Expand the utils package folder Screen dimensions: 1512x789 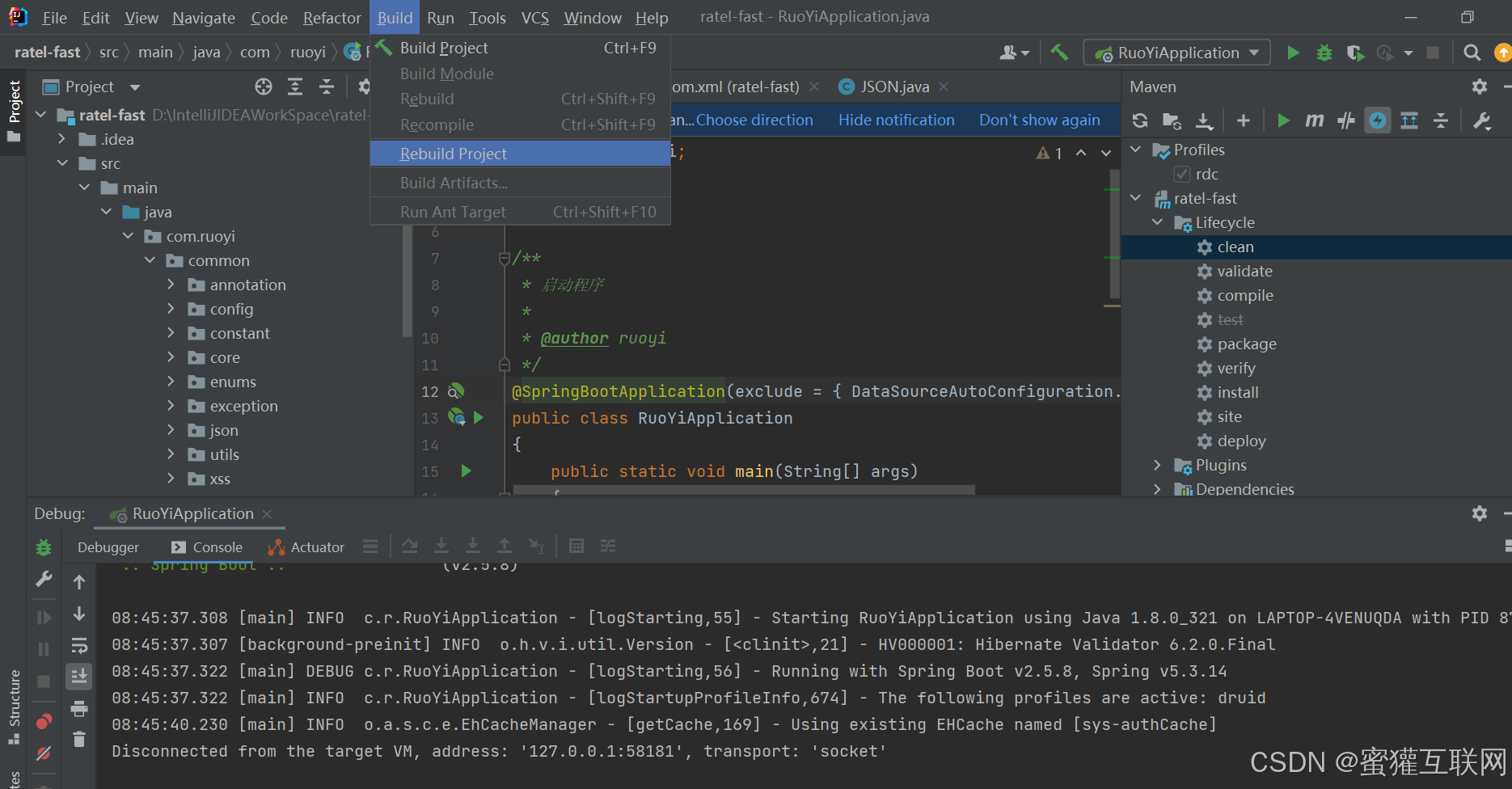(171, 454)
